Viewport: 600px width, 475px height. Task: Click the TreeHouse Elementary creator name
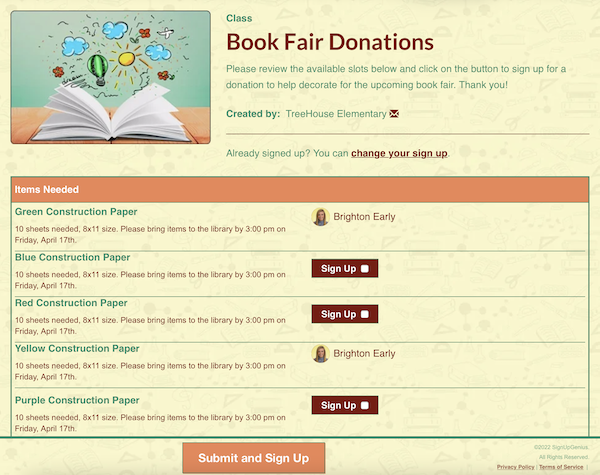click(x=336, y=114)
